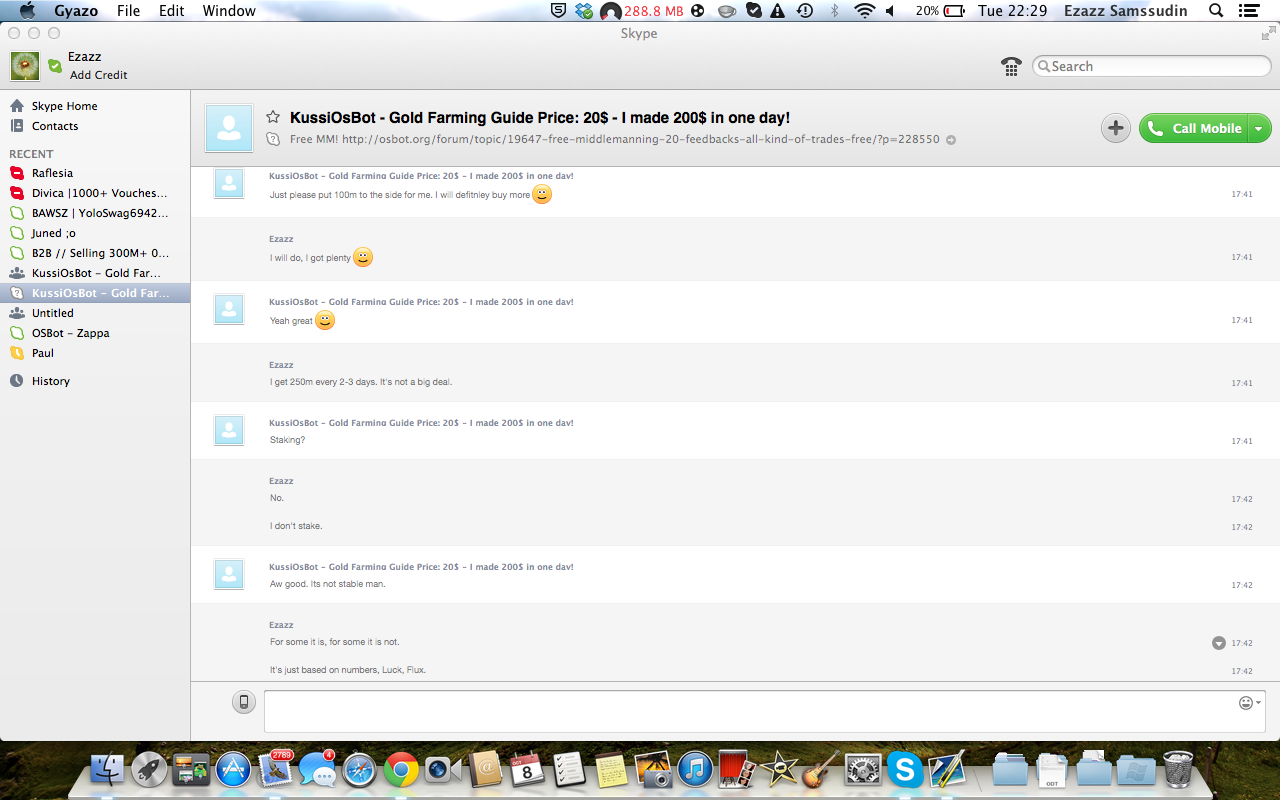The image size is (1280, 800).
Task: Click the 'Aw good. Its not stable man.' message
Action: click(327, 584)
